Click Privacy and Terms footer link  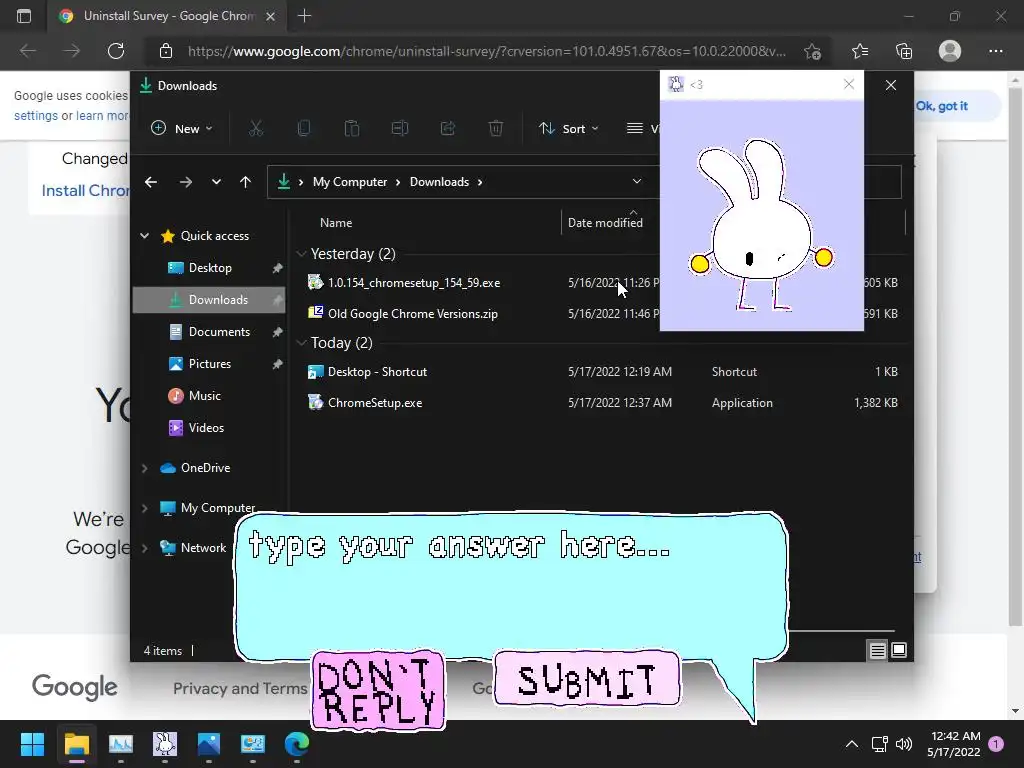pyautogui.click(x=240, y=688)
